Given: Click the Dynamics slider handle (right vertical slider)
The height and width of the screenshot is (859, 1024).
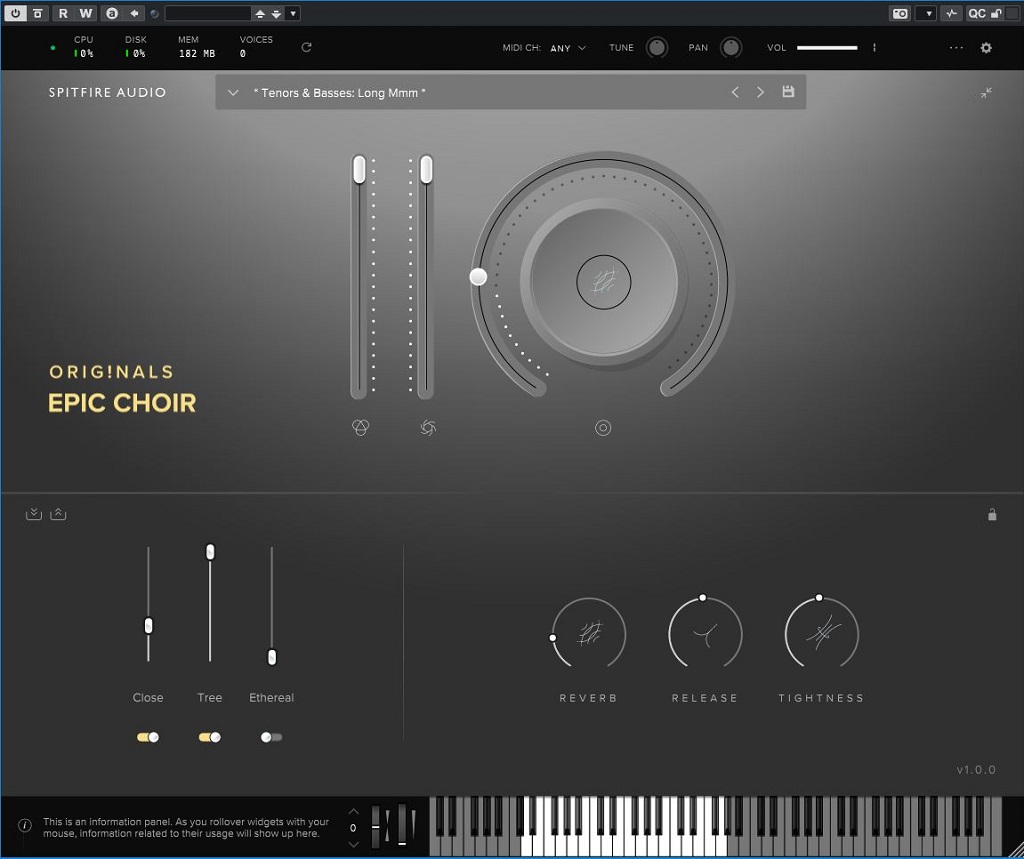Looking at the screenshot, I should (426, 169).
